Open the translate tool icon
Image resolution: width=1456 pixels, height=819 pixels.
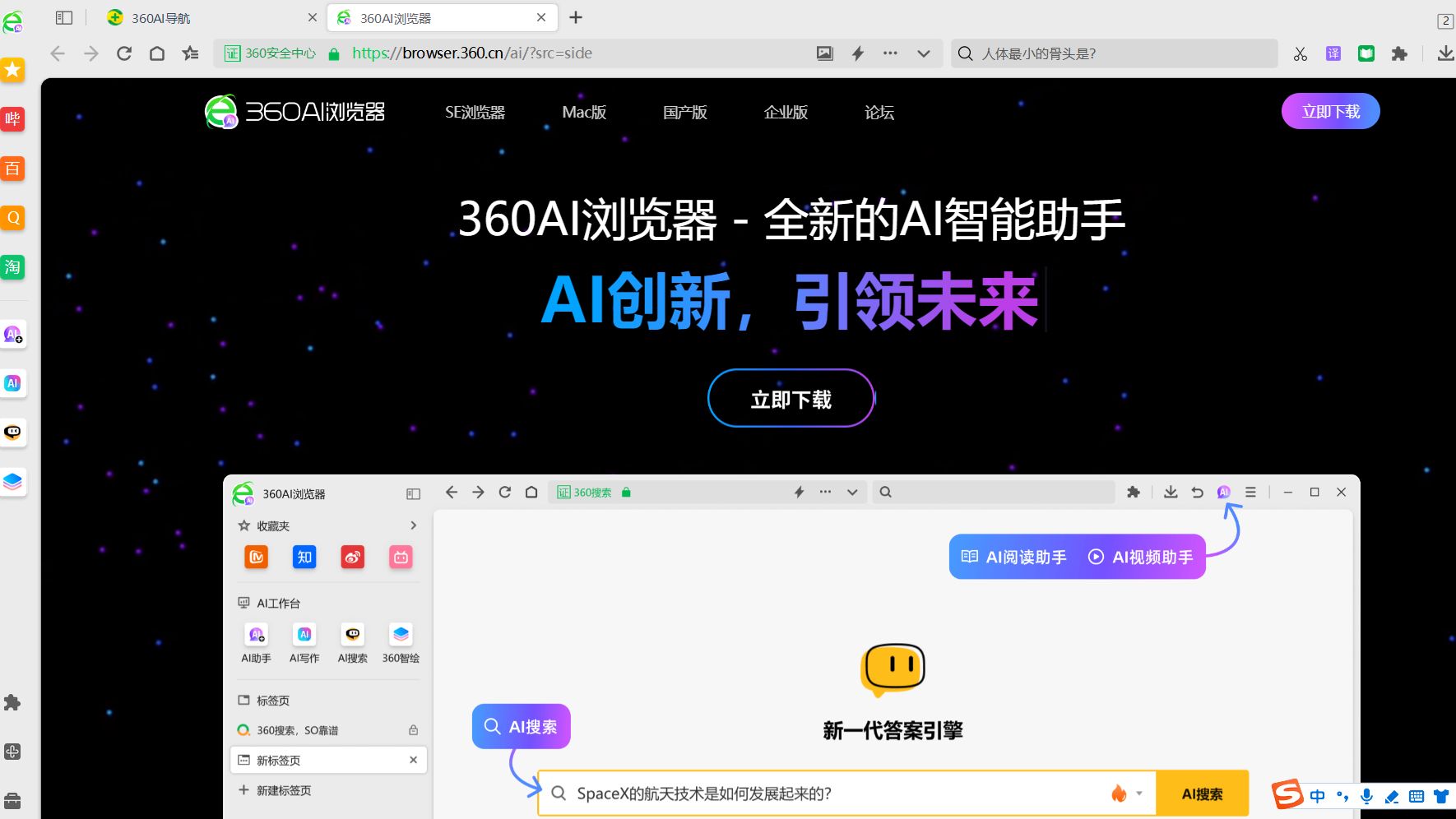[x=1333, y=53]
